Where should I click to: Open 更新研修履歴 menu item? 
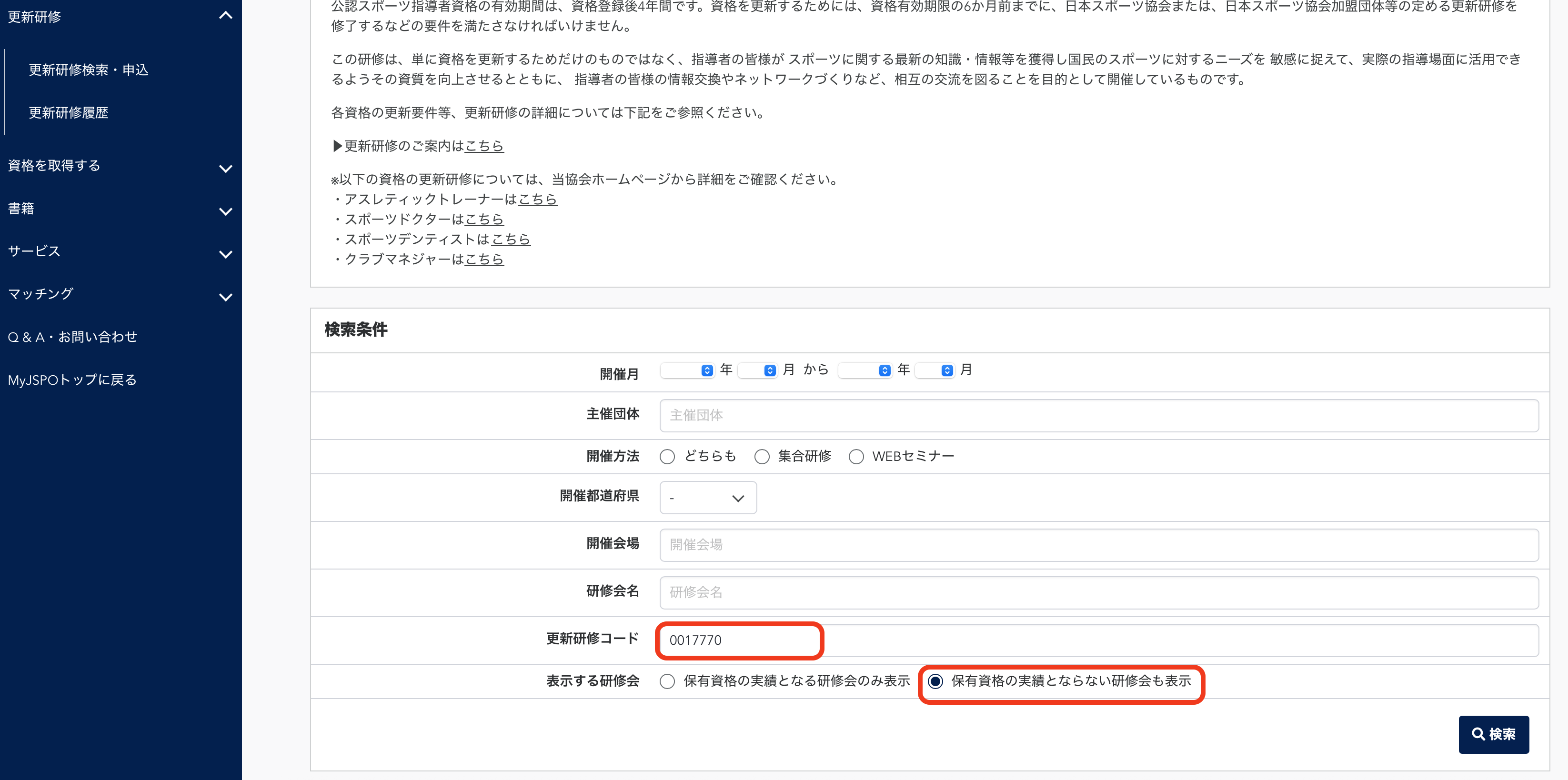click(68, 112)
